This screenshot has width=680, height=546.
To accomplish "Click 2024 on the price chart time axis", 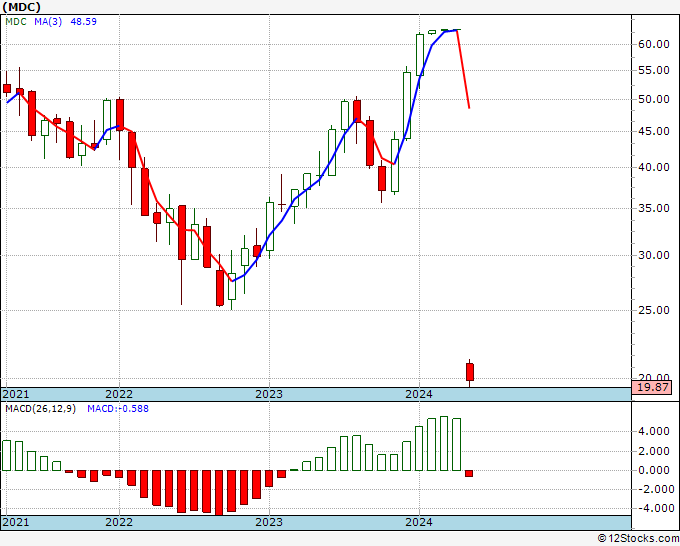I will tap(419, 395).
